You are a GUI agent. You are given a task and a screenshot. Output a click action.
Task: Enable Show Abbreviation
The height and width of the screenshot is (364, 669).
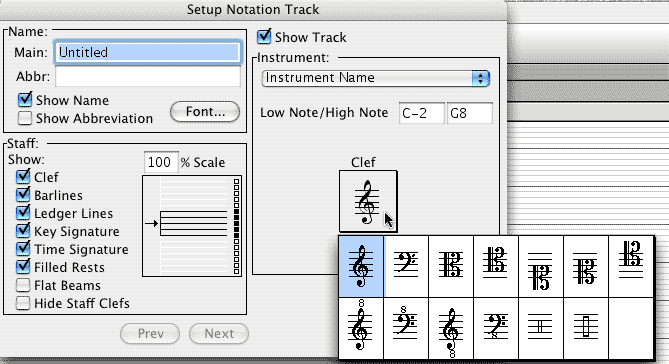25,118
